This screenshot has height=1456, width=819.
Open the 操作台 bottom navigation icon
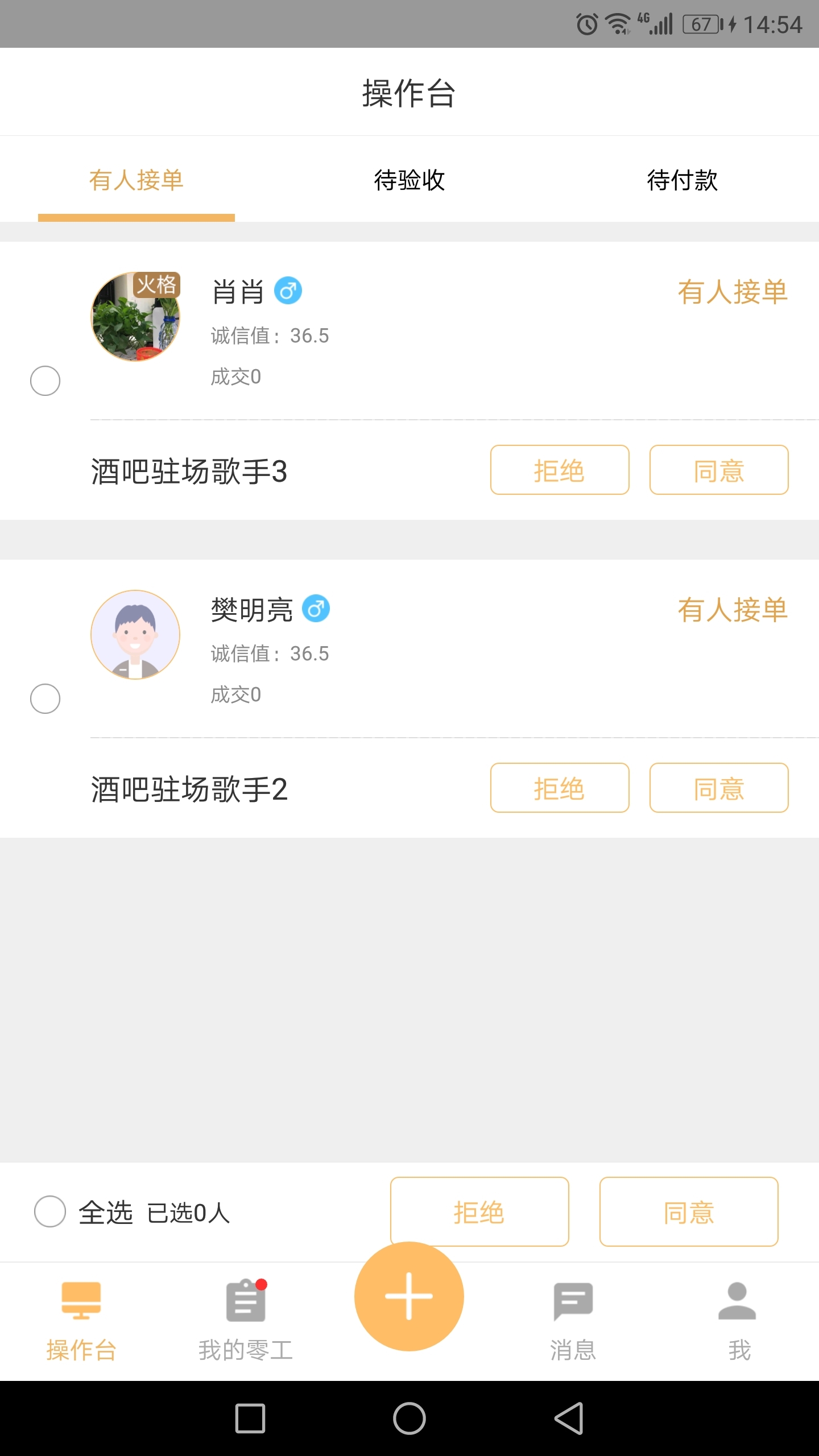coord(81,1300)
